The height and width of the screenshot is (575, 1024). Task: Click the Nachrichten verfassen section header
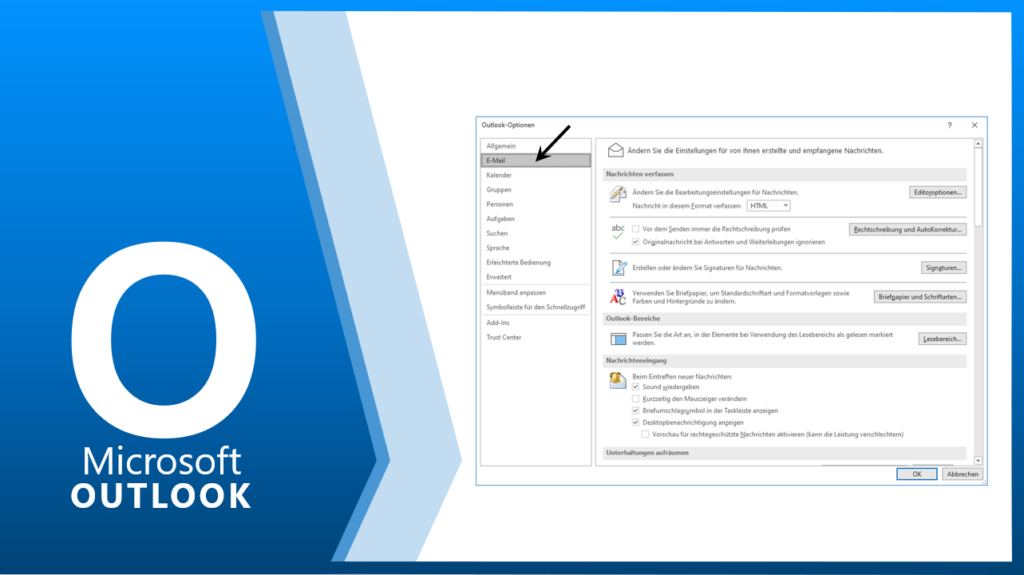[x=784, y=174]
